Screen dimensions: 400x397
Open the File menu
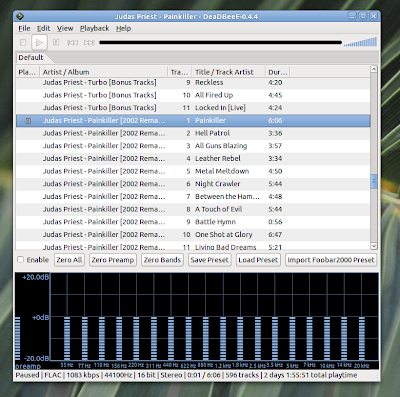[24, 28]
